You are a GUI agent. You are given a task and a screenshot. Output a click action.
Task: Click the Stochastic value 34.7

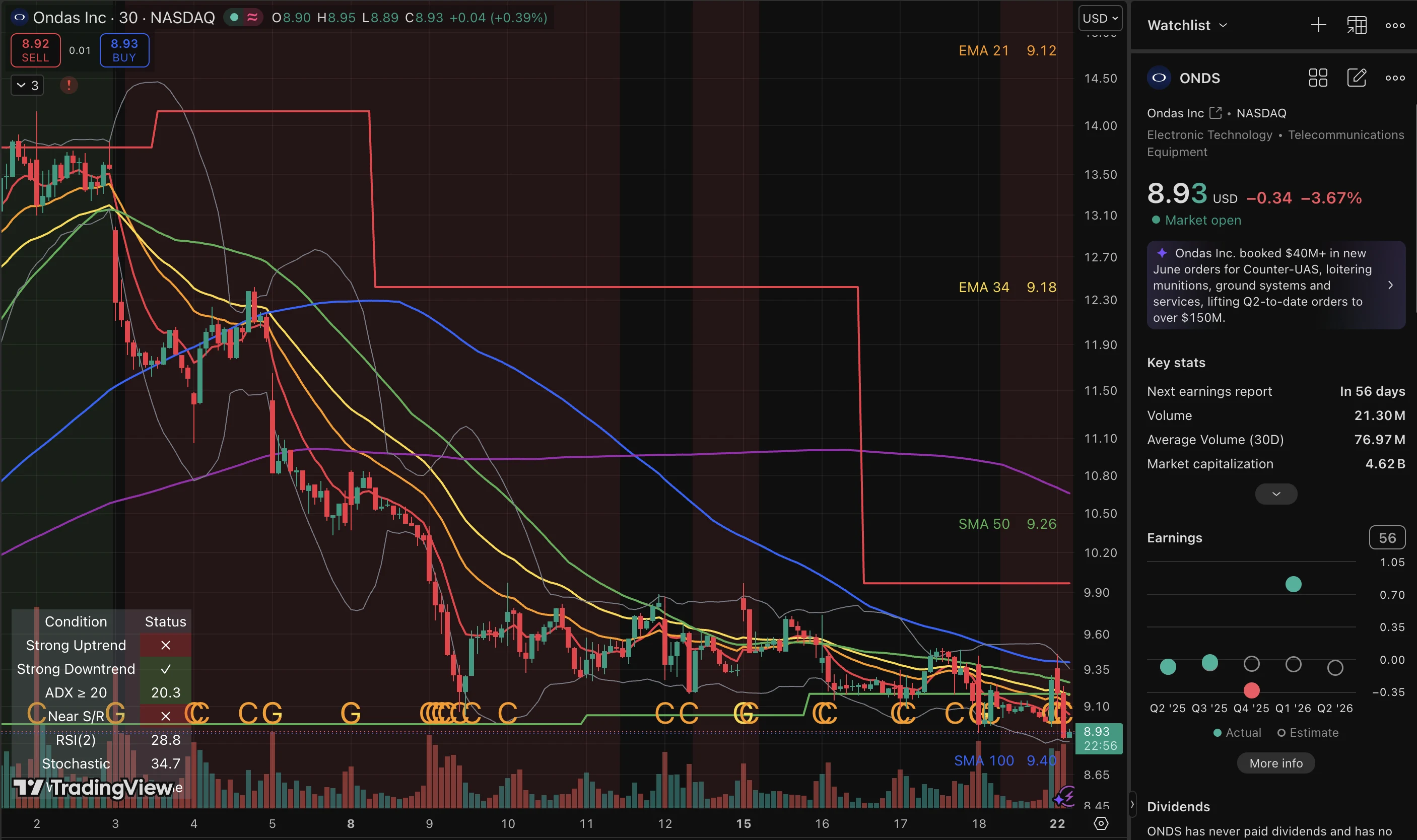tap(165, 763)
